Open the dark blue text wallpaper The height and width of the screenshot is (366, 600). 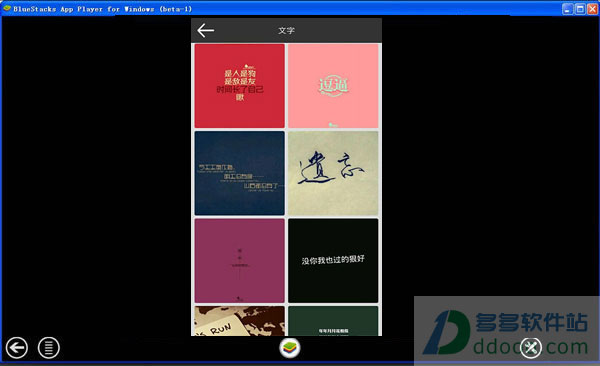pyautogui.click(x=240, y=173)
